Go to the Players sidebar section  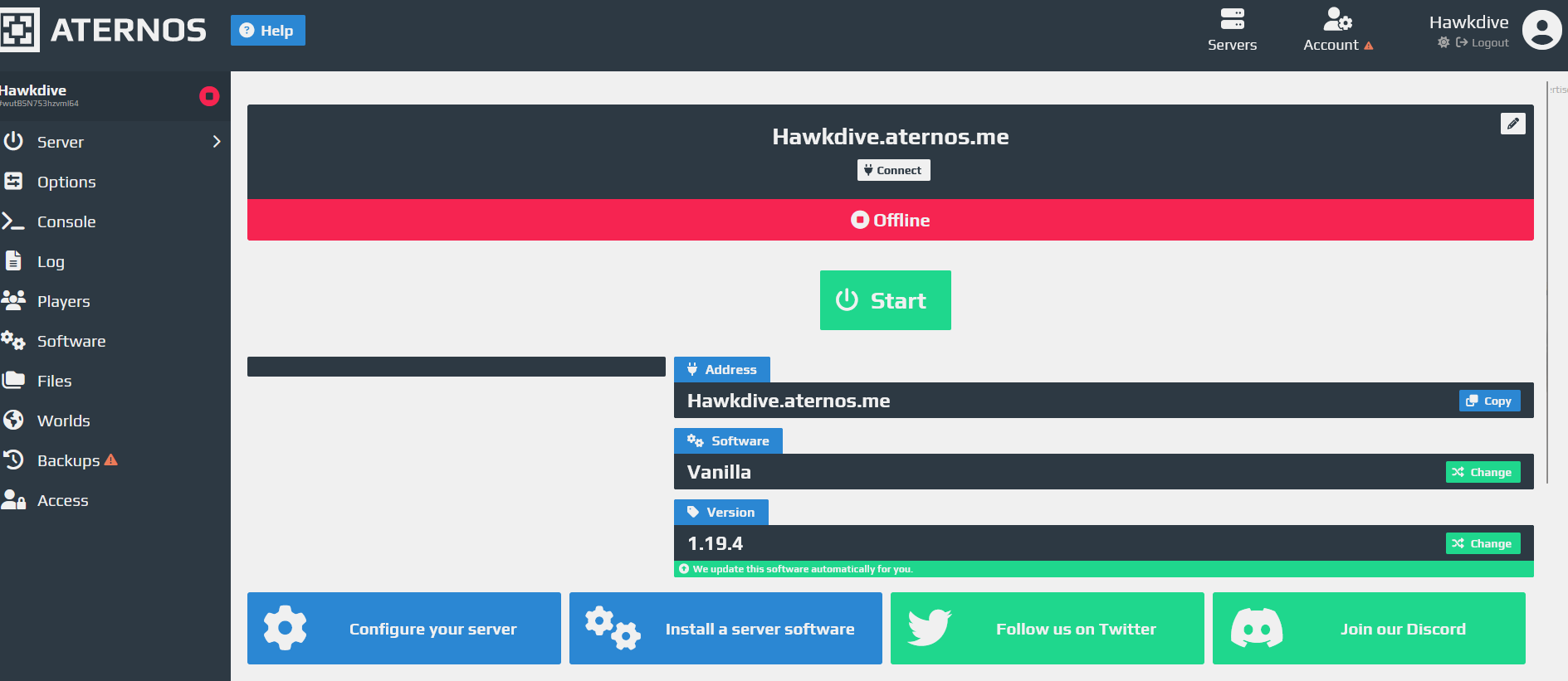63,301
